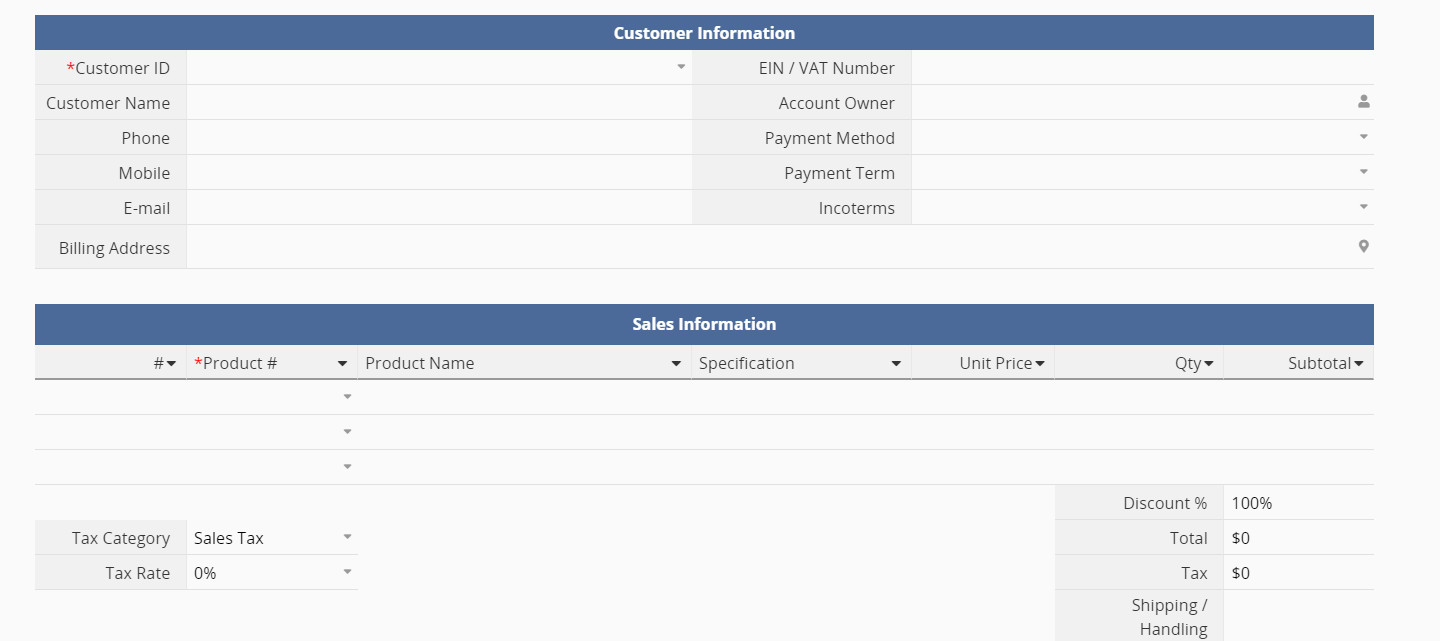Open second row Product # dropdown
Screen dimensions: 1440x641
coord(347,432)
